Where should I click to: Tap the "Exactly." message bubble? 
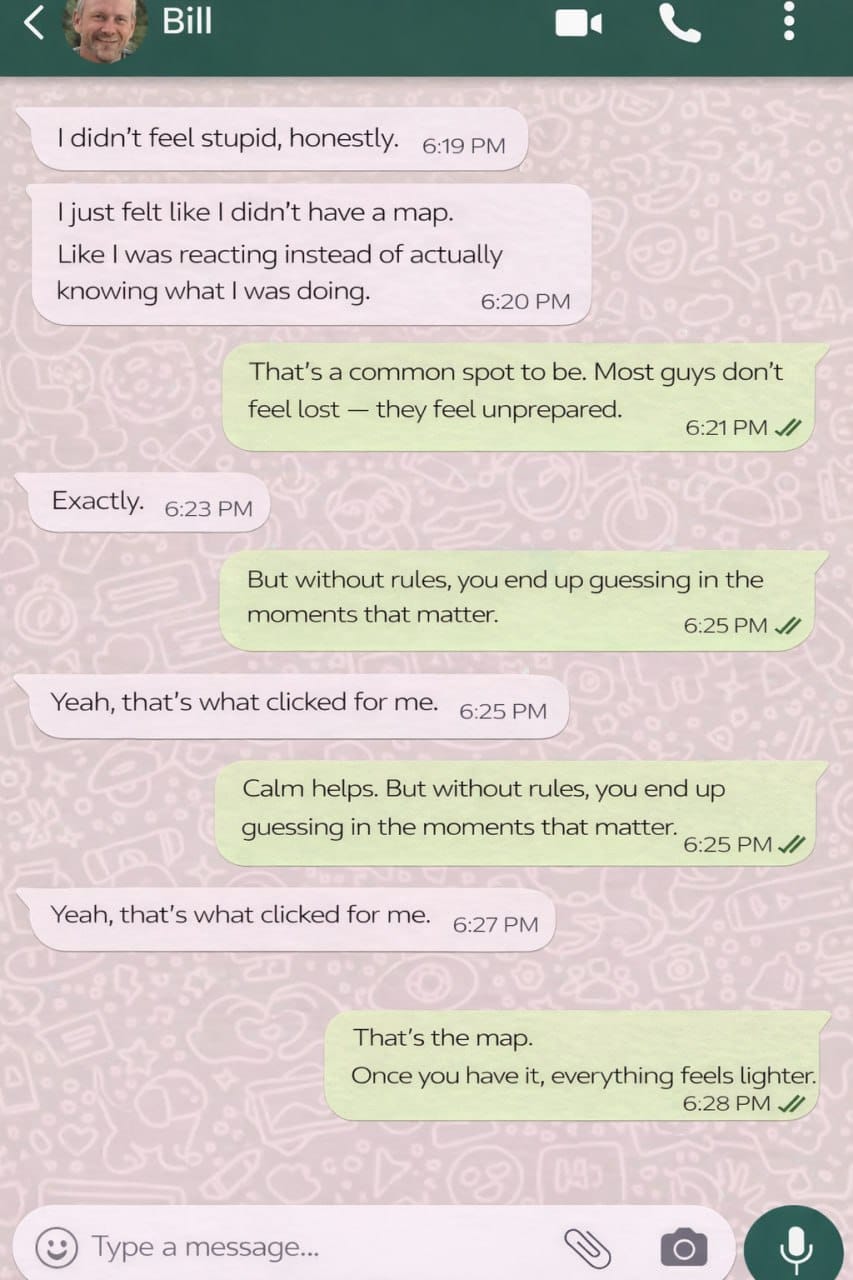(148, 502)
